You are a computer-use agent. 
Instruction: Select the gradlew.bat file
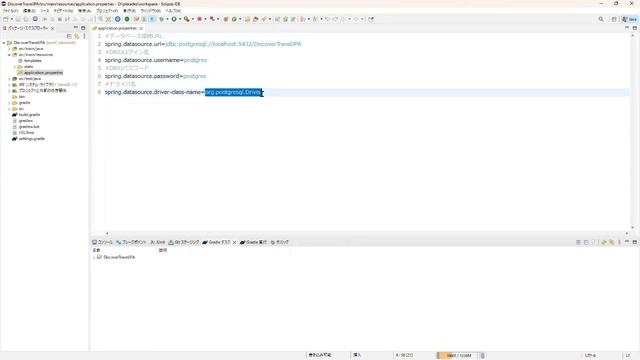(29, 127)
